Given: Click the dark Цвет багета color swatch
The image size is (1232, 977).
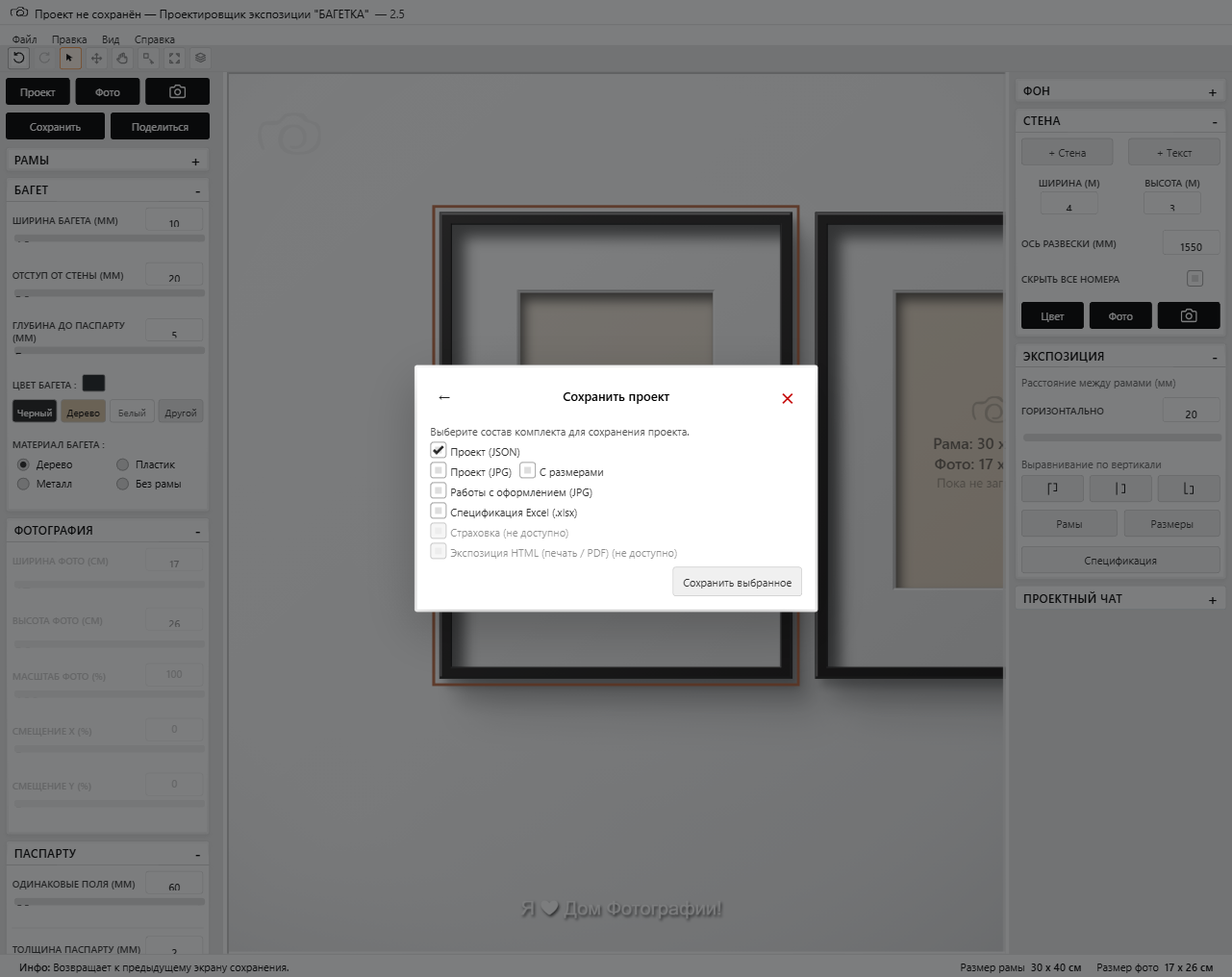Looking at the screenshot, I should 93,384.
